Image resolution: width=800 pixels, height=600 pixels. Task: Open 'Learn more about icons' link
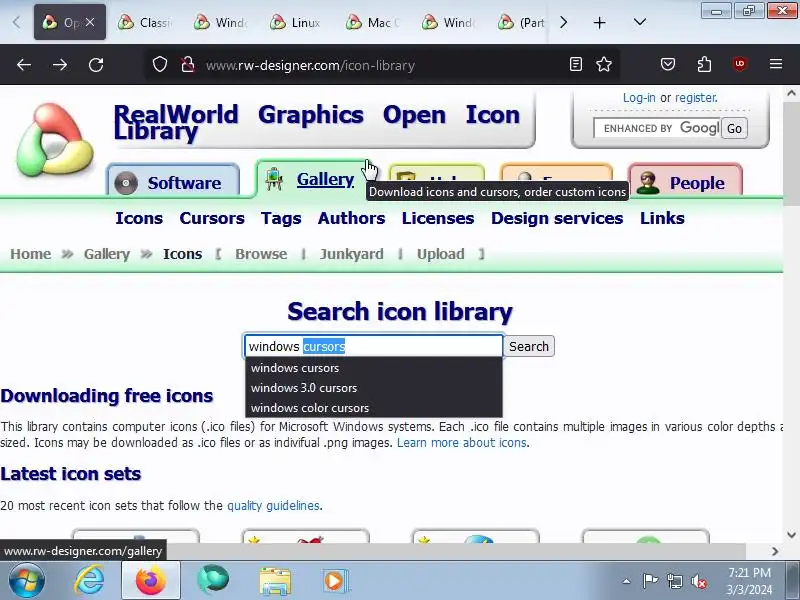[x=462, y=443]
